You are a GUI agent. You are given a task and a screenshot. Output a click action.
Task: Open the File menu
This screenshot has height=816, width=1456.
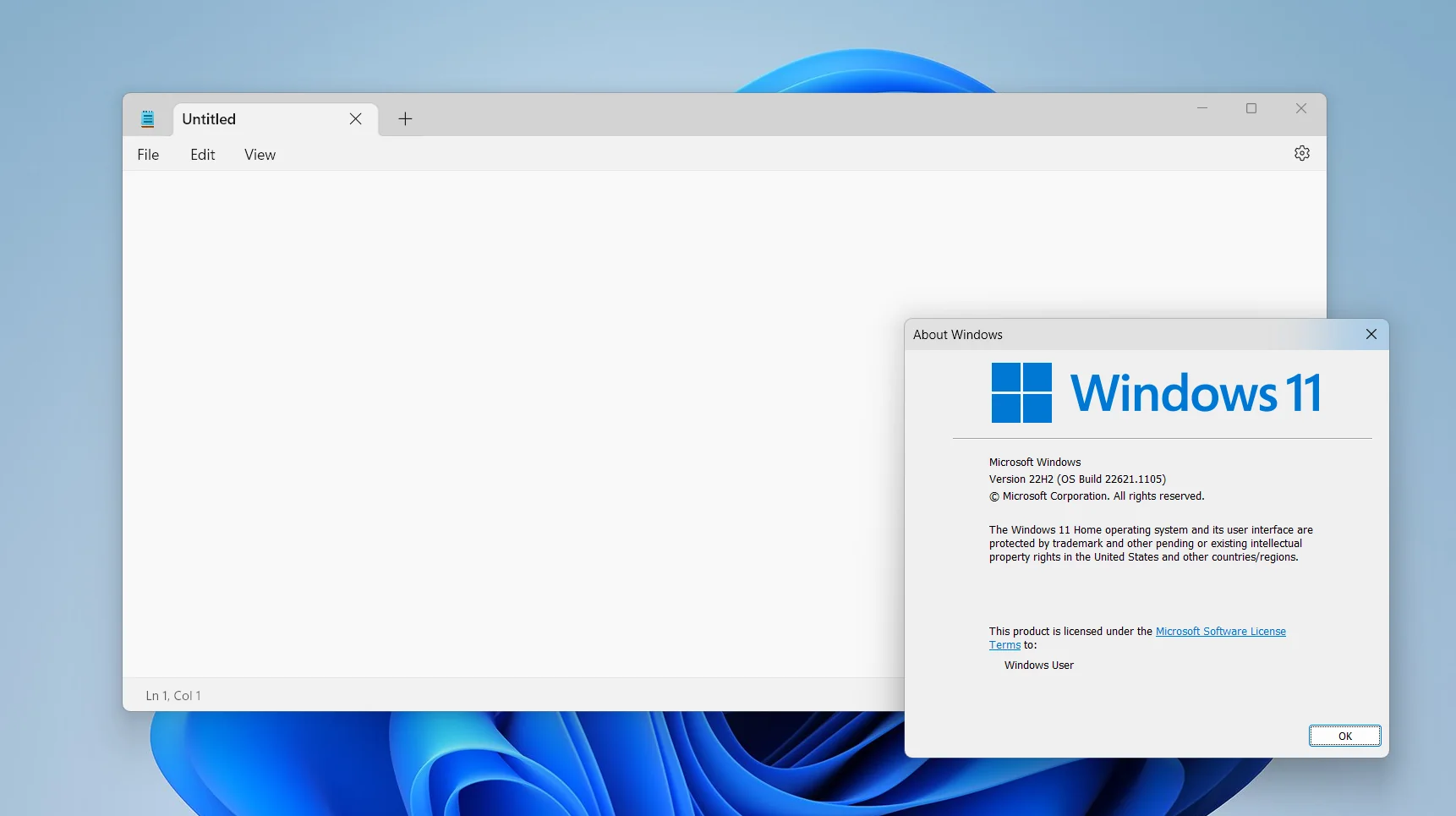tap(148, 155)
